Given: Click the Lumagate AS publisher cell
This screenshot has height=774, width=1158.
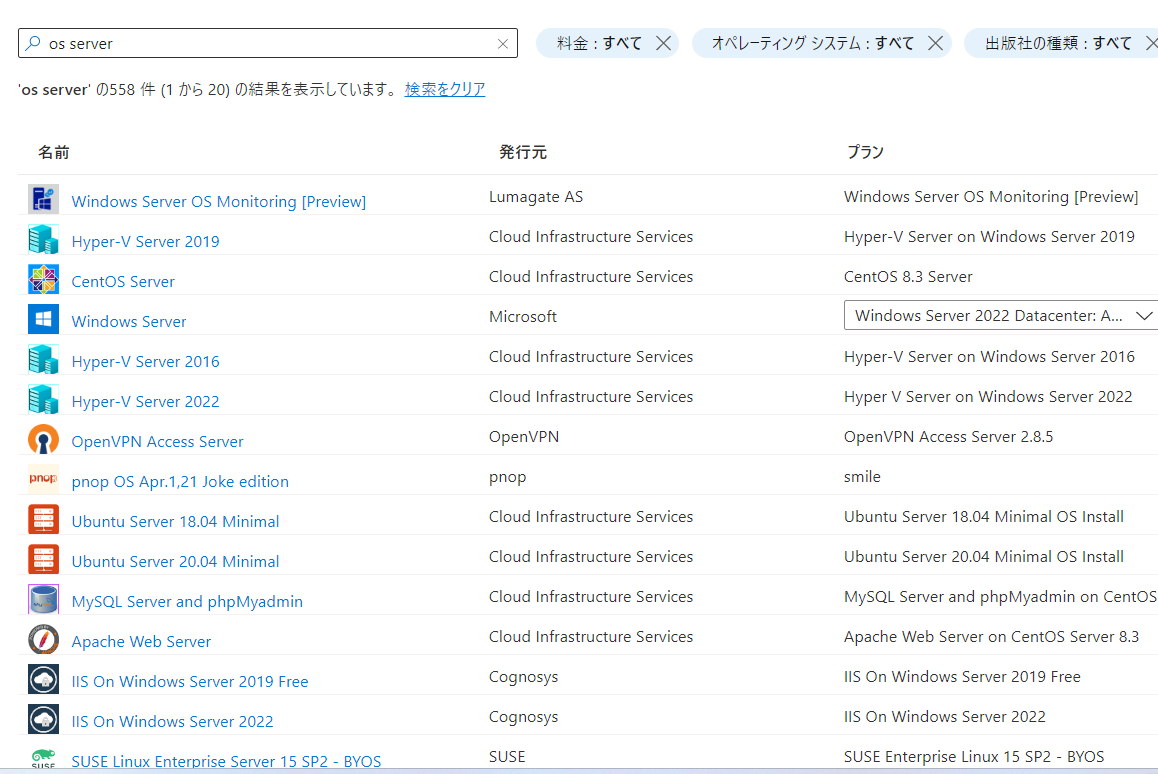Looking at the screenshot, I should (536, 196).
